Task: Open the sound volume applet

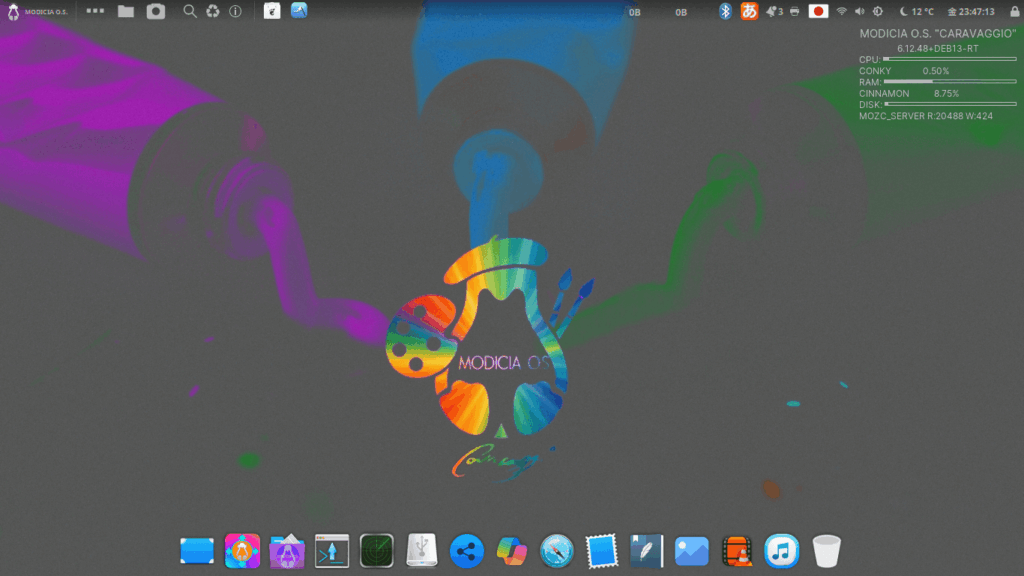Action: 859,11
